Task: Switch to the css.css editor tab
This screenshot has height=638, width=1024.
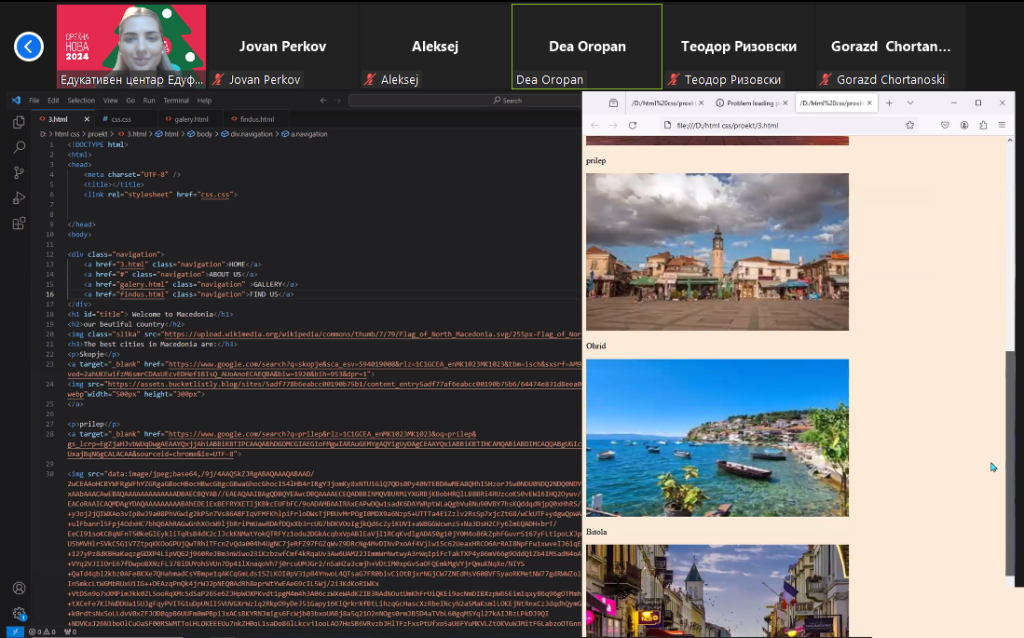Action: pos(121,119)
